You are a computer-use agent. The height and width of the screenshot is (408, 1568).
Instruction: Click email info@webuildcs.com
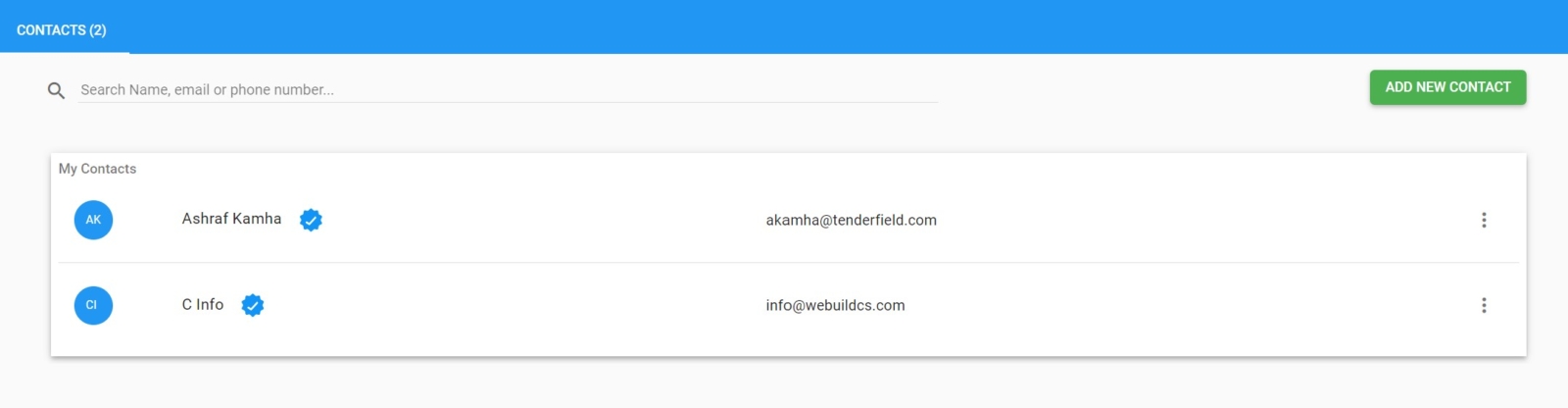click(835, 305)
